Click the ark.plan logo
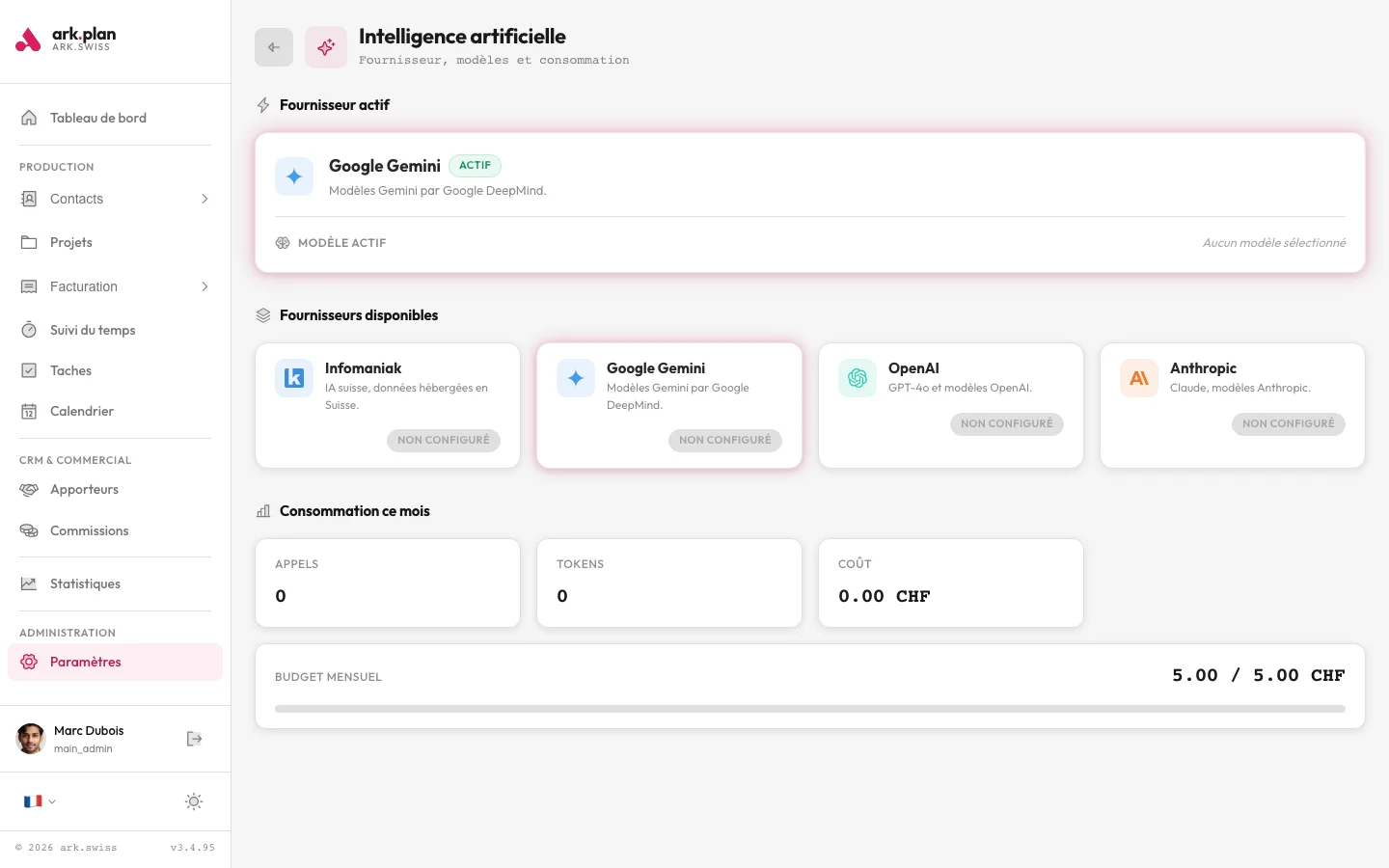 [x=66, y=40]
